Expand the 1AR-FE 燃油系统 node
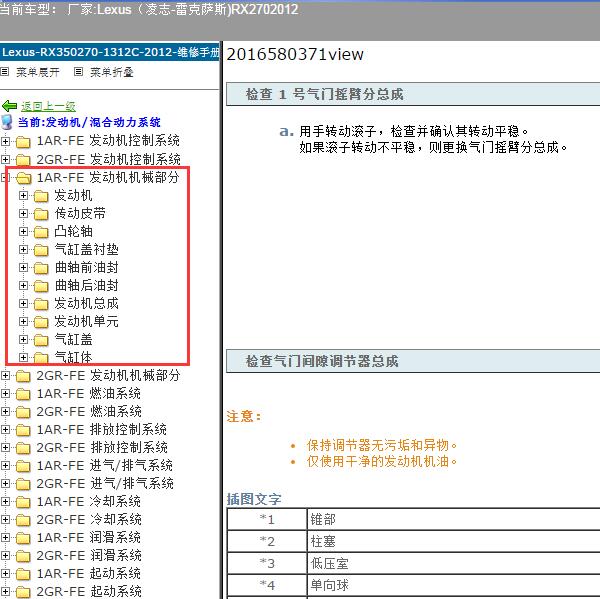Viewport: 600px width, 599px height. click(5, 393)
